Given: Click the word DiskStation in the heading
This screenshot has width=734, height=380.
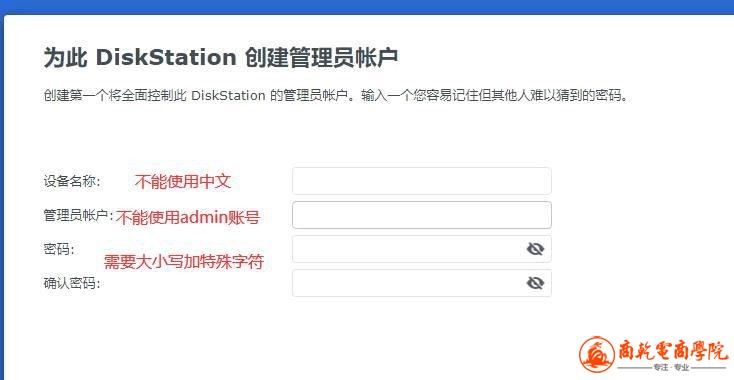Looking at the screenshot, I should tap(166, 58).
